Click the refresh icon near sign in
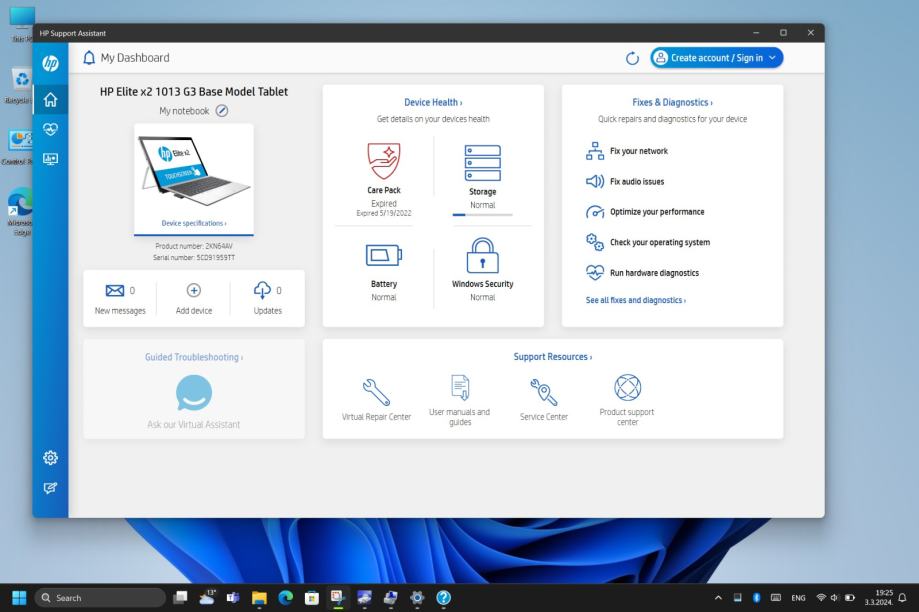The width and height of the screenshot is (919, 612). click(x=632, y=58)
